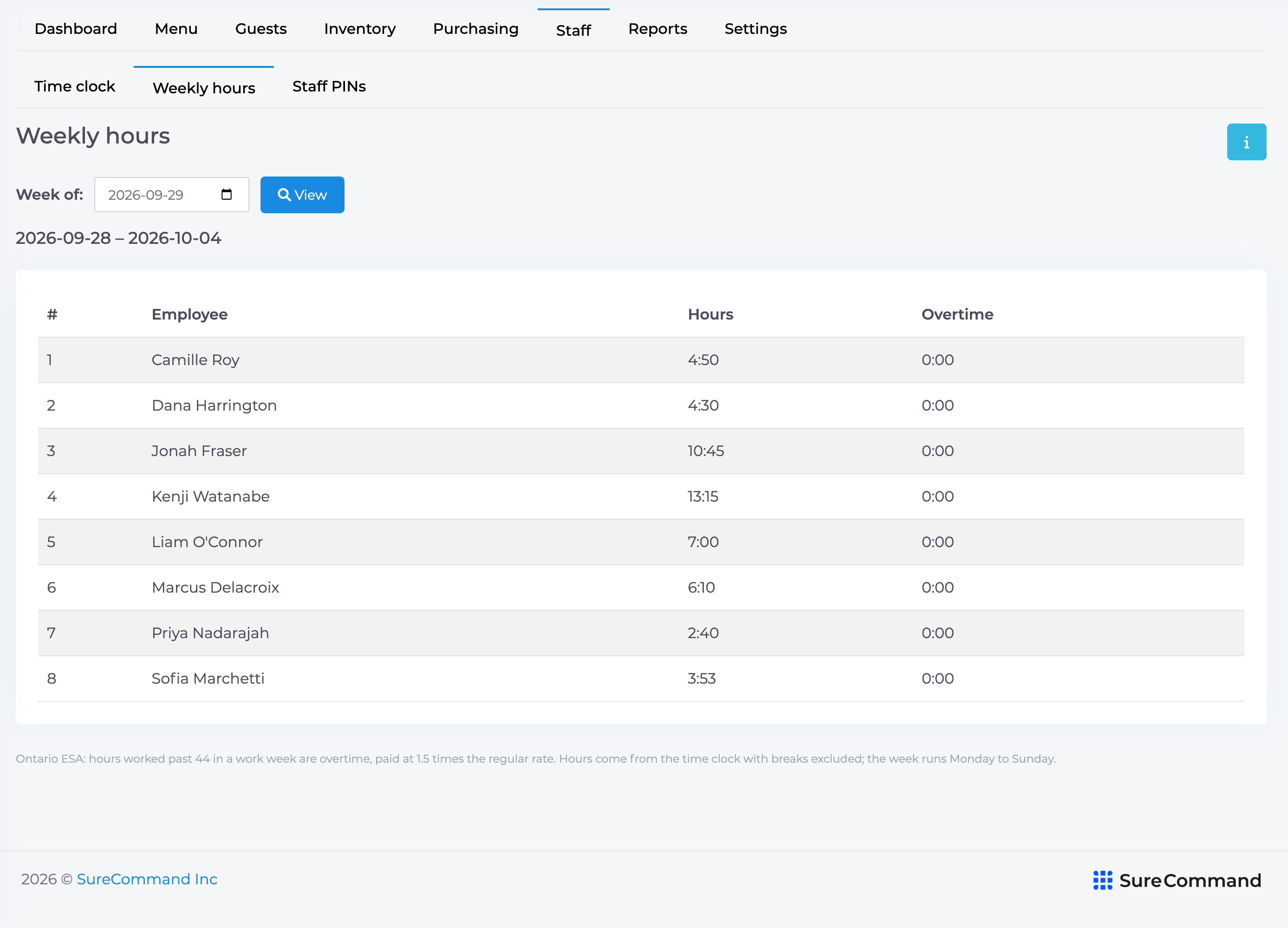
Task: Select Camille Roy in the table
Action: coord(195,360)
